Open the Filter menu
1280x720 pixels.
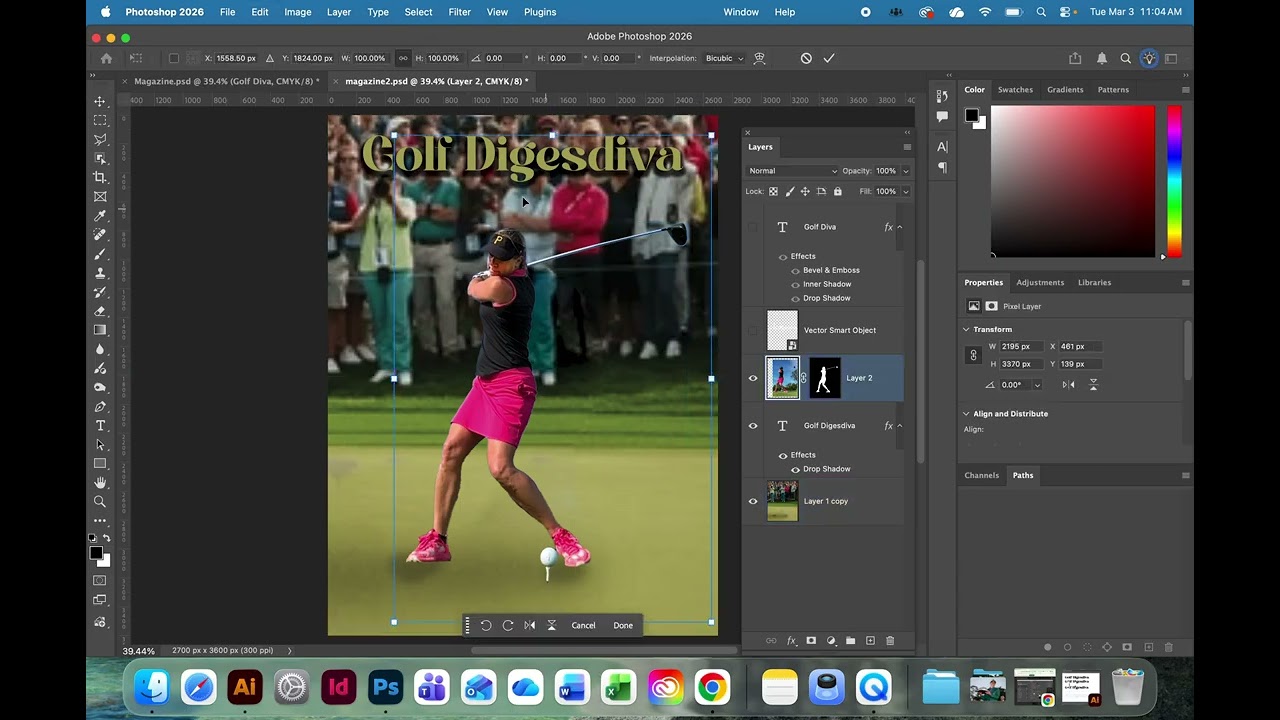pos(460,12)
